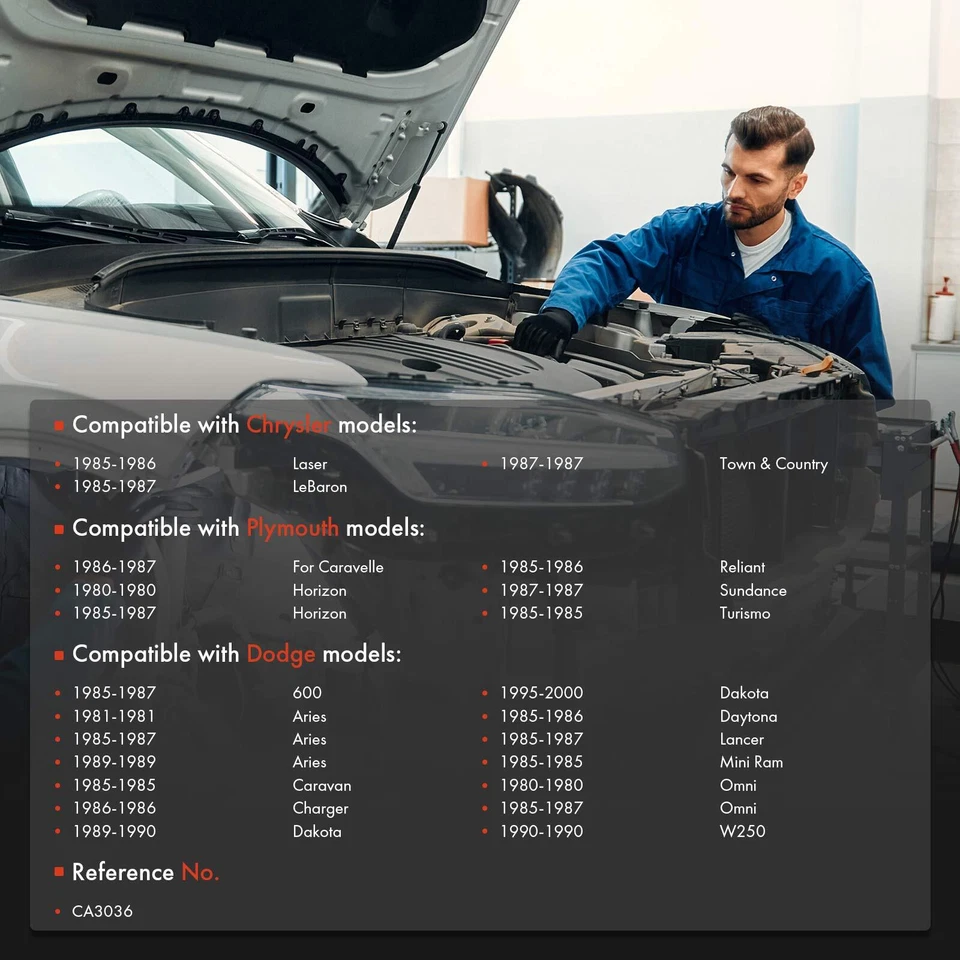Click the "Compatible with Plymouth models:" heading
The height and width of the screenshot is (960, 960).
[x=248, y=528]
